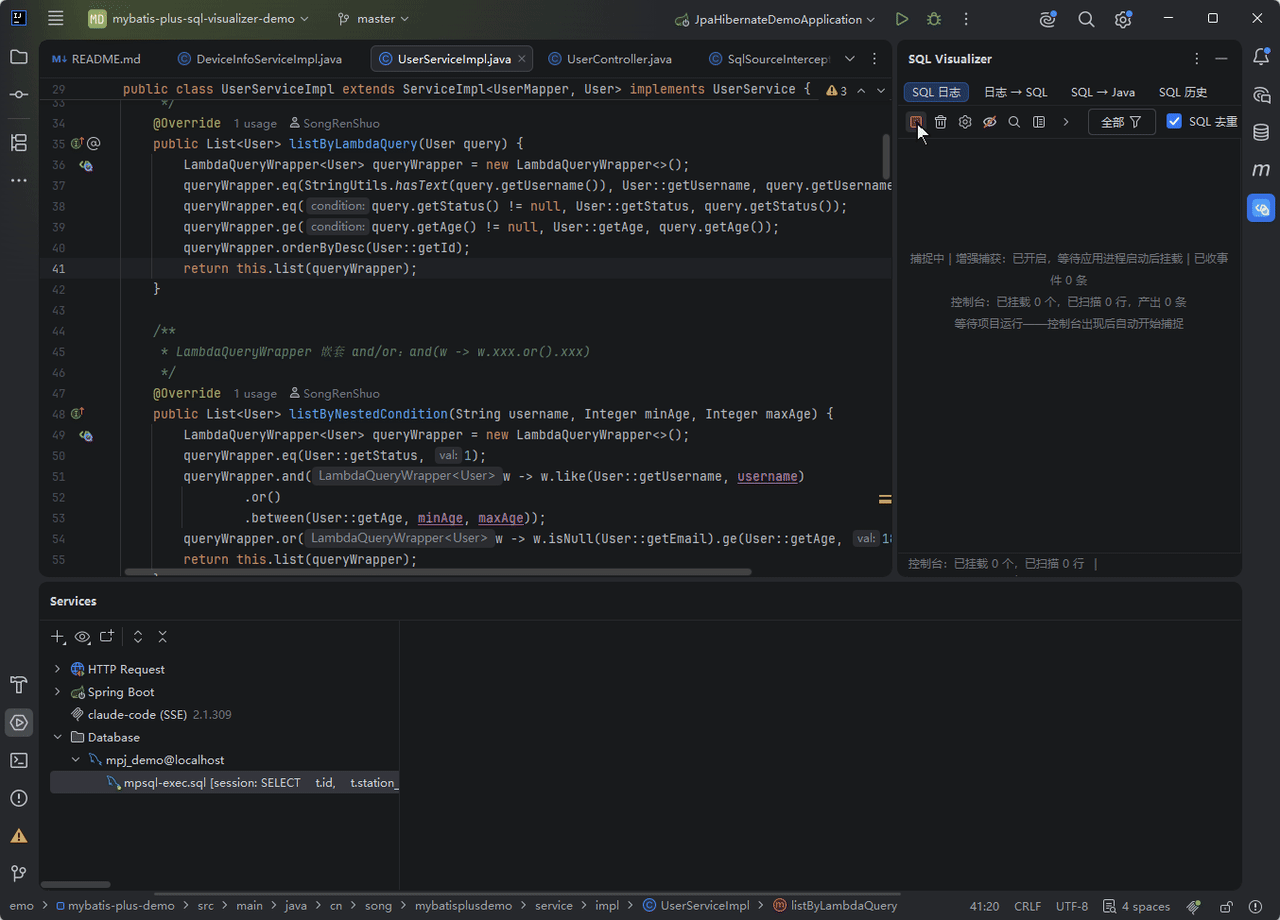Open the AI chat tool window on right sidebar
The width and height of the screenshot is (1280, 920).
[x=1261, y=95]
